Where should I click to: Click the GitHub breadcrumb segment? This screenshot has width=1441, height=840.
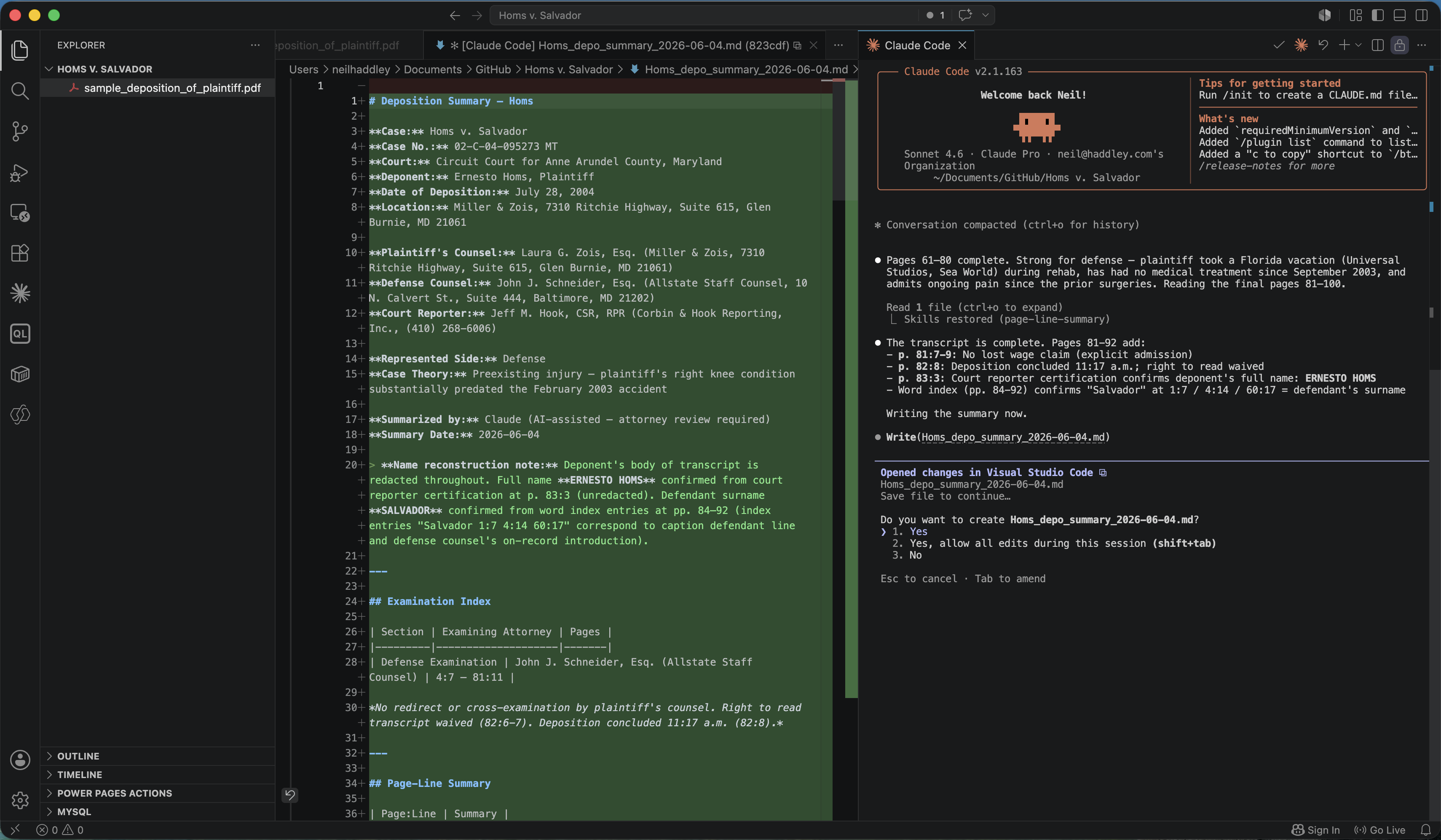click(493, 69)
